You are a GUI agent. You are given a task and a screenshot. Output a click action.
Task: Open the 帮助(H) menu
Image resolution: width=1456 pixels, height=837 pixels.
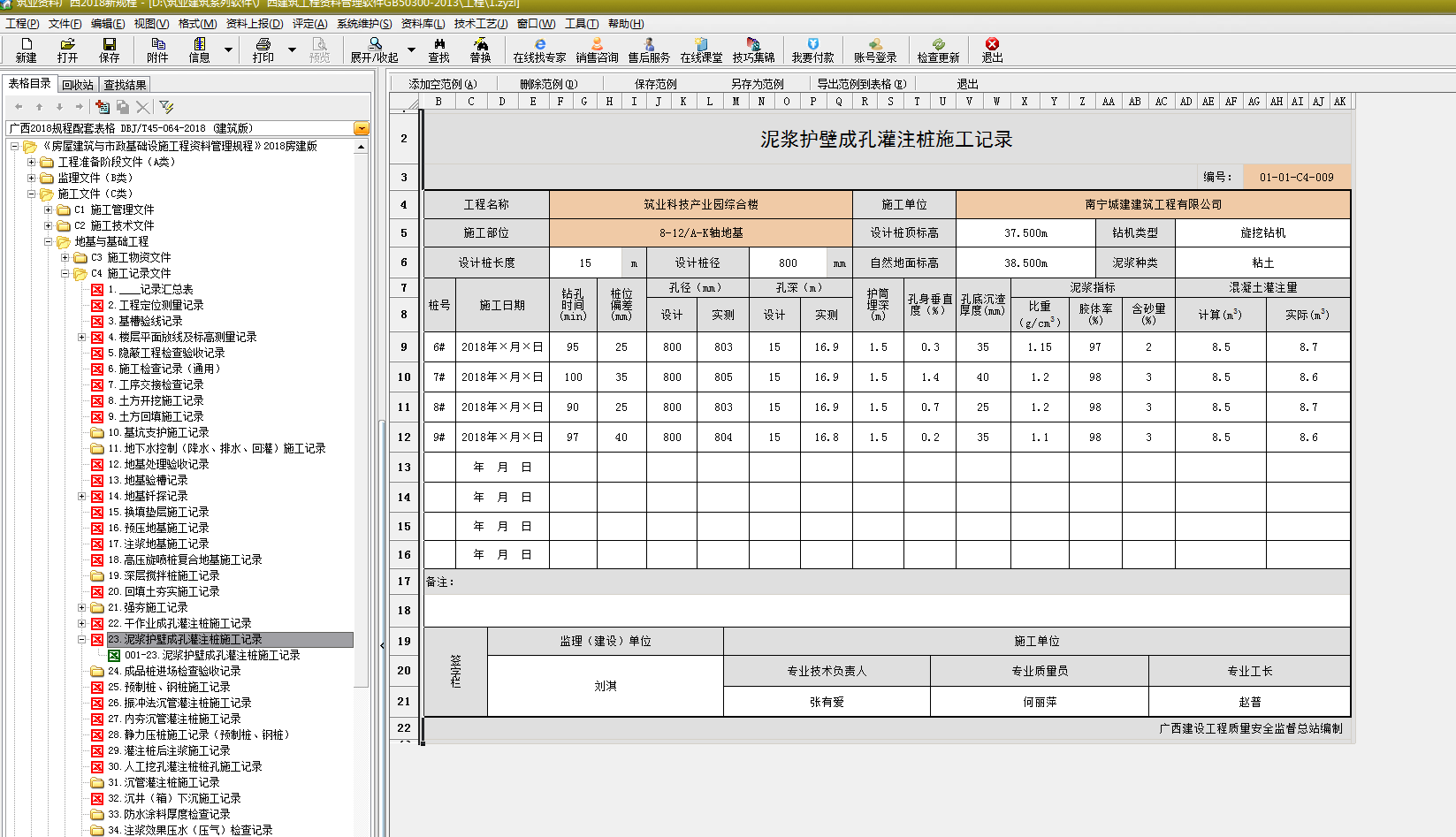click(x=626, y=24)
